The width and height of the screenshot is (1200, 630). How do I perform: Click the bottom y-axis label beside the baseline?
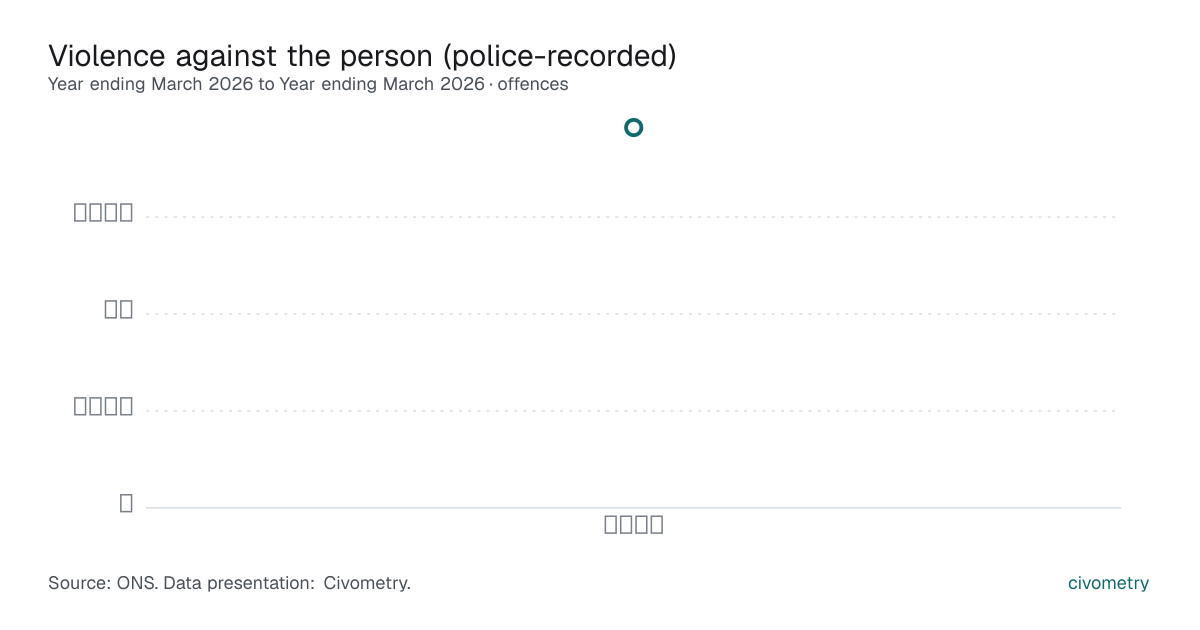[x=126, y=503]
